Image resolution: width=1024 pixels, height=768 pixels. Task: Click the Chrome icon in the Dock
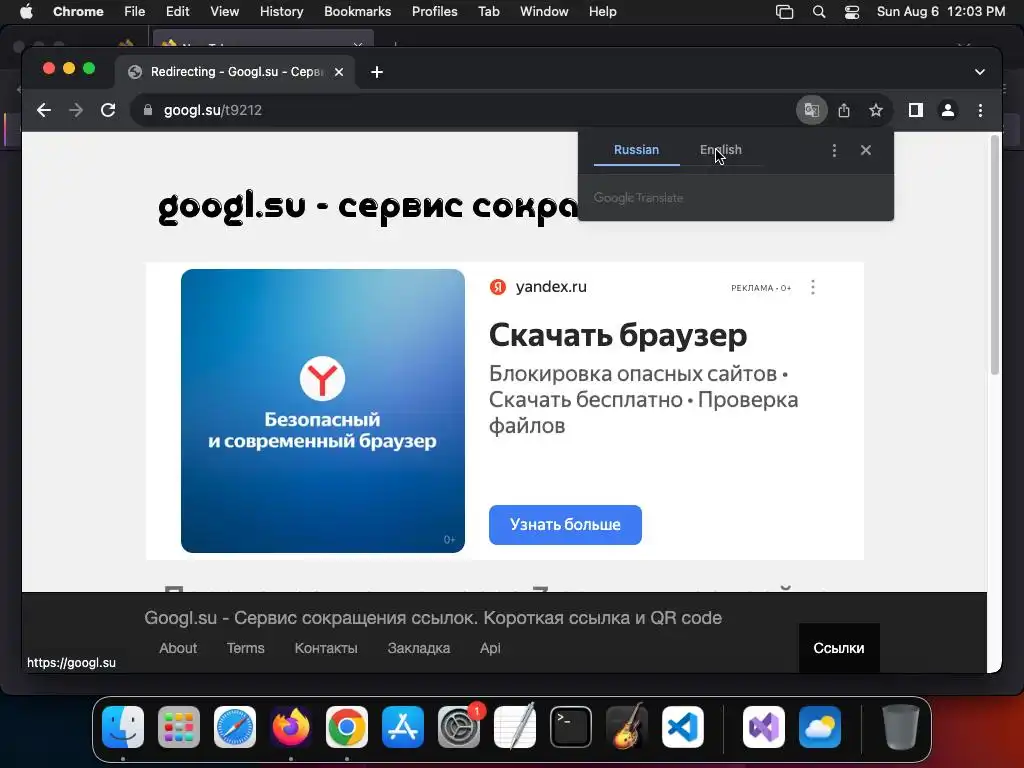click(x=347, y=727)
